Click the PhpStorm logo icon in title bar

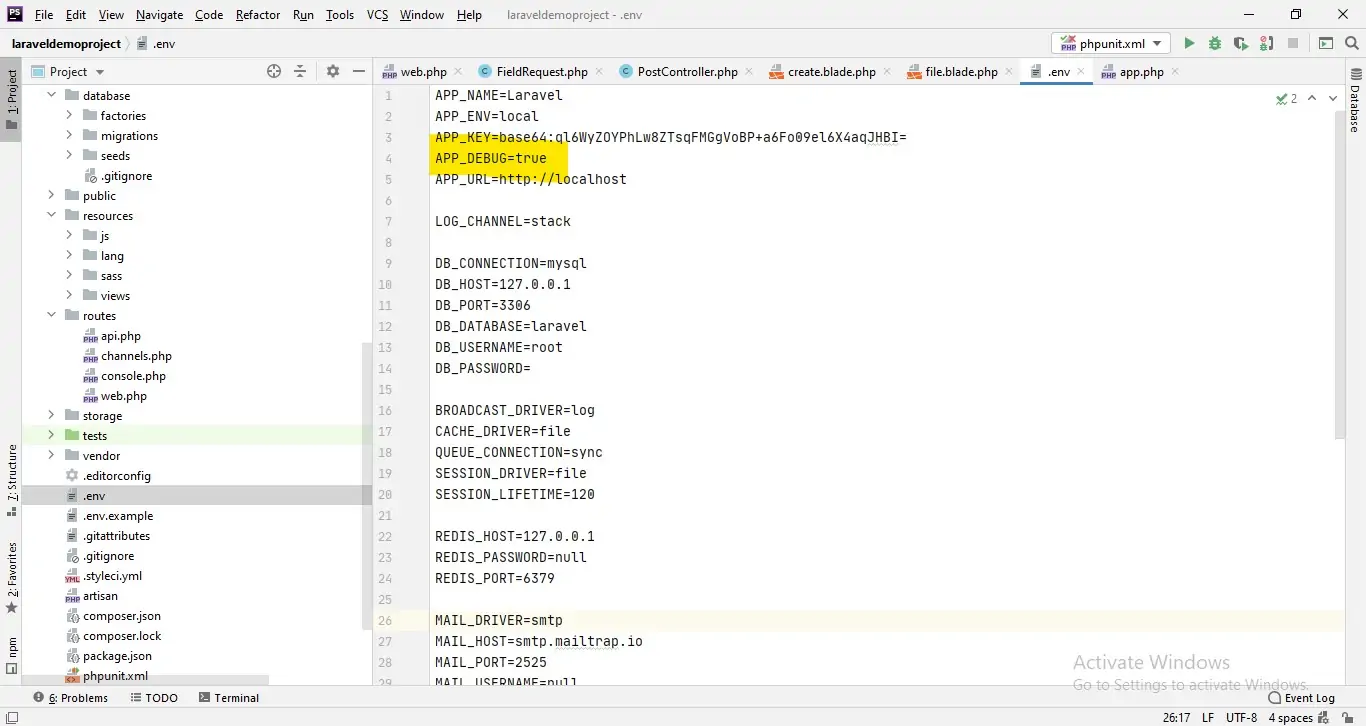click(15, 14)
